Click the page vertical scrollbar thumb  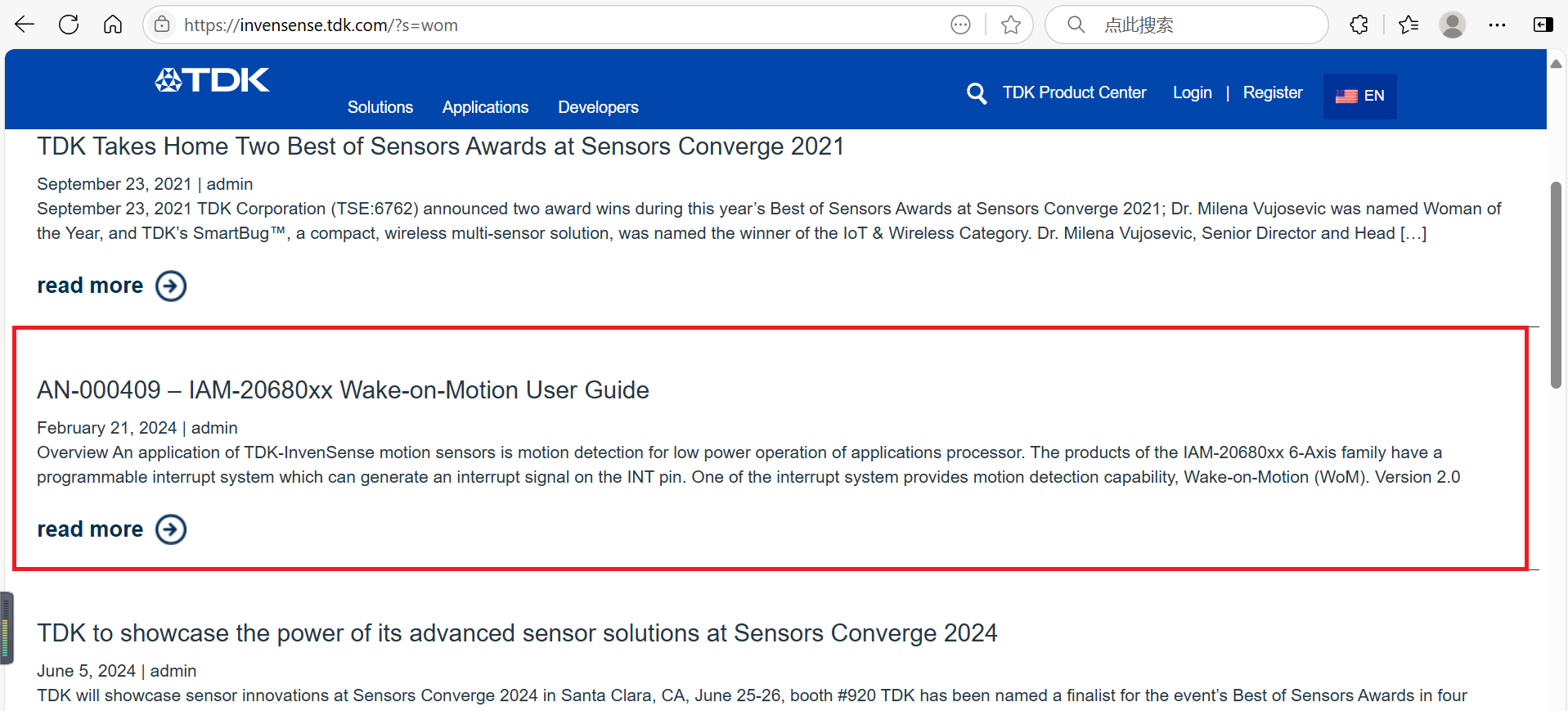pyautogui.click(x=1556, y=286)
